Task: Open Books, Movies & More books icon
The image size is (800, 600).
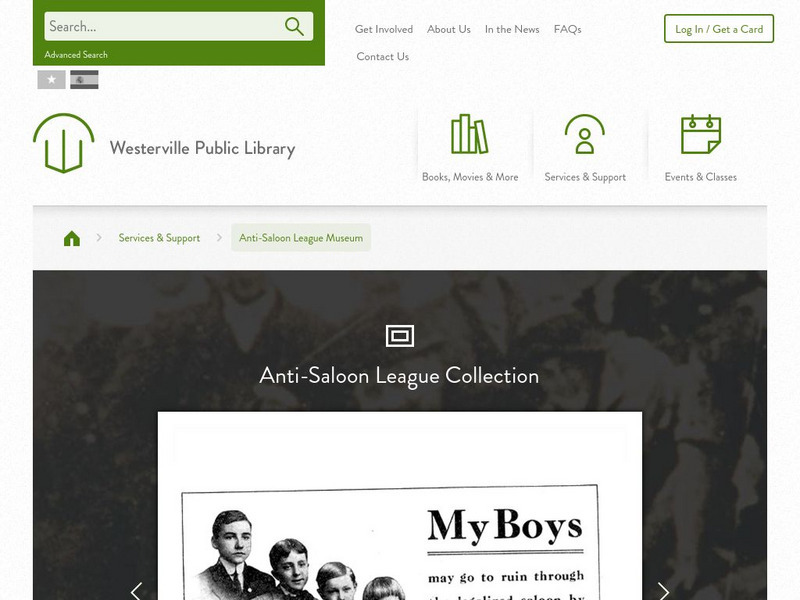Action: [x=469, y=134]
